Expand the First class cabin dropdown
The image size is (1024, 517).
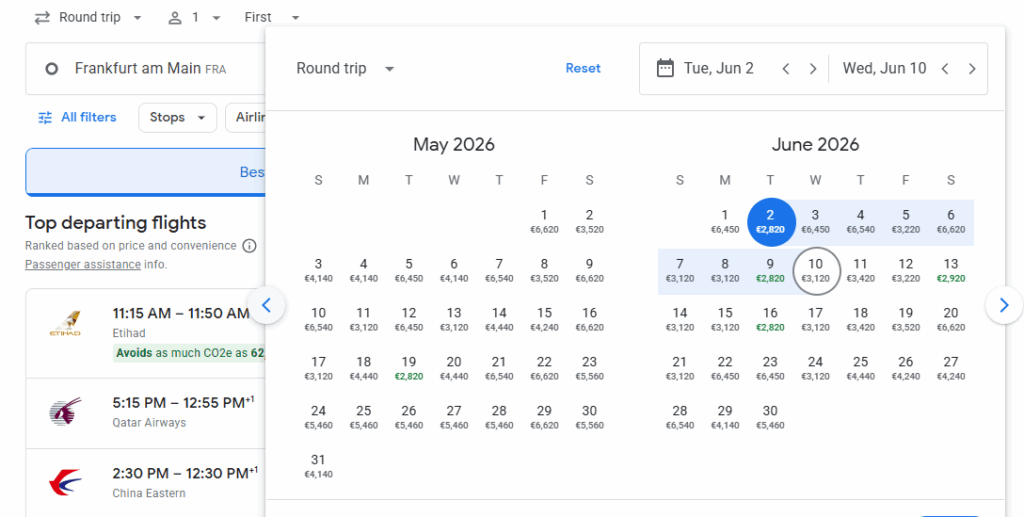coord(272,18)
